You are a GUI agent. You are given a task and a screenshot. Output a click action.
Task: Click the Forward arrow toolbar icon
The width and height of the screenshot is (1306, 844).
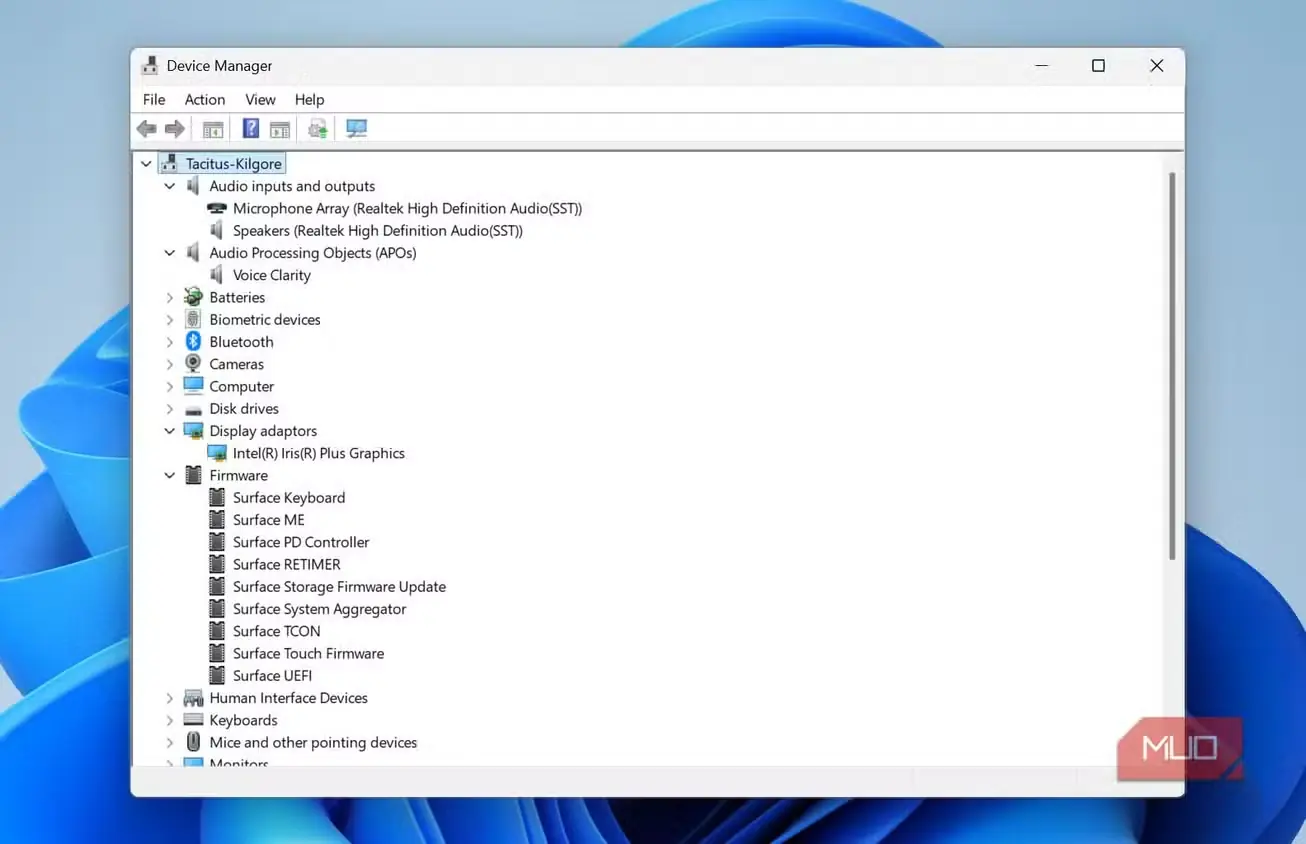pos(175,129)
